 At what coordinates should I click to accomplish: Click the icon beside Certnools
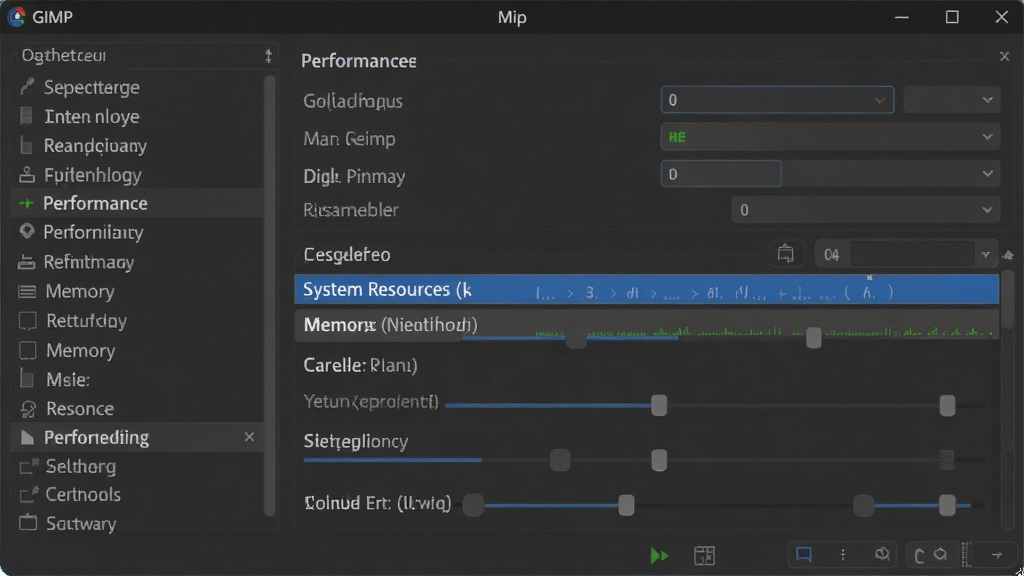pyautogui.click(x=29, y=494)
